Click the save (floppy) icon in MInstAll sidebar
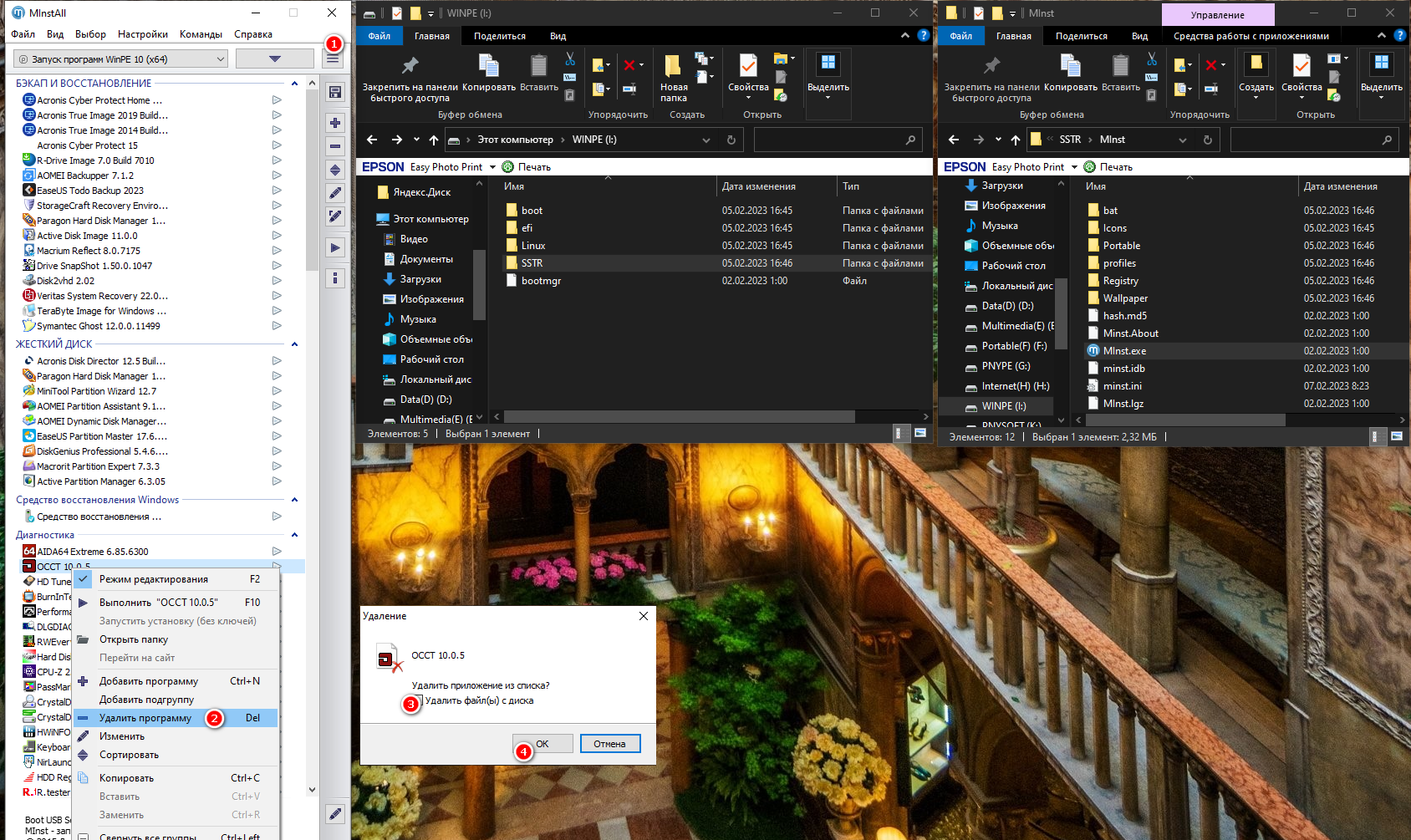Image resolution: width=1411 pixels, height=840 pixels. point(335,92)
